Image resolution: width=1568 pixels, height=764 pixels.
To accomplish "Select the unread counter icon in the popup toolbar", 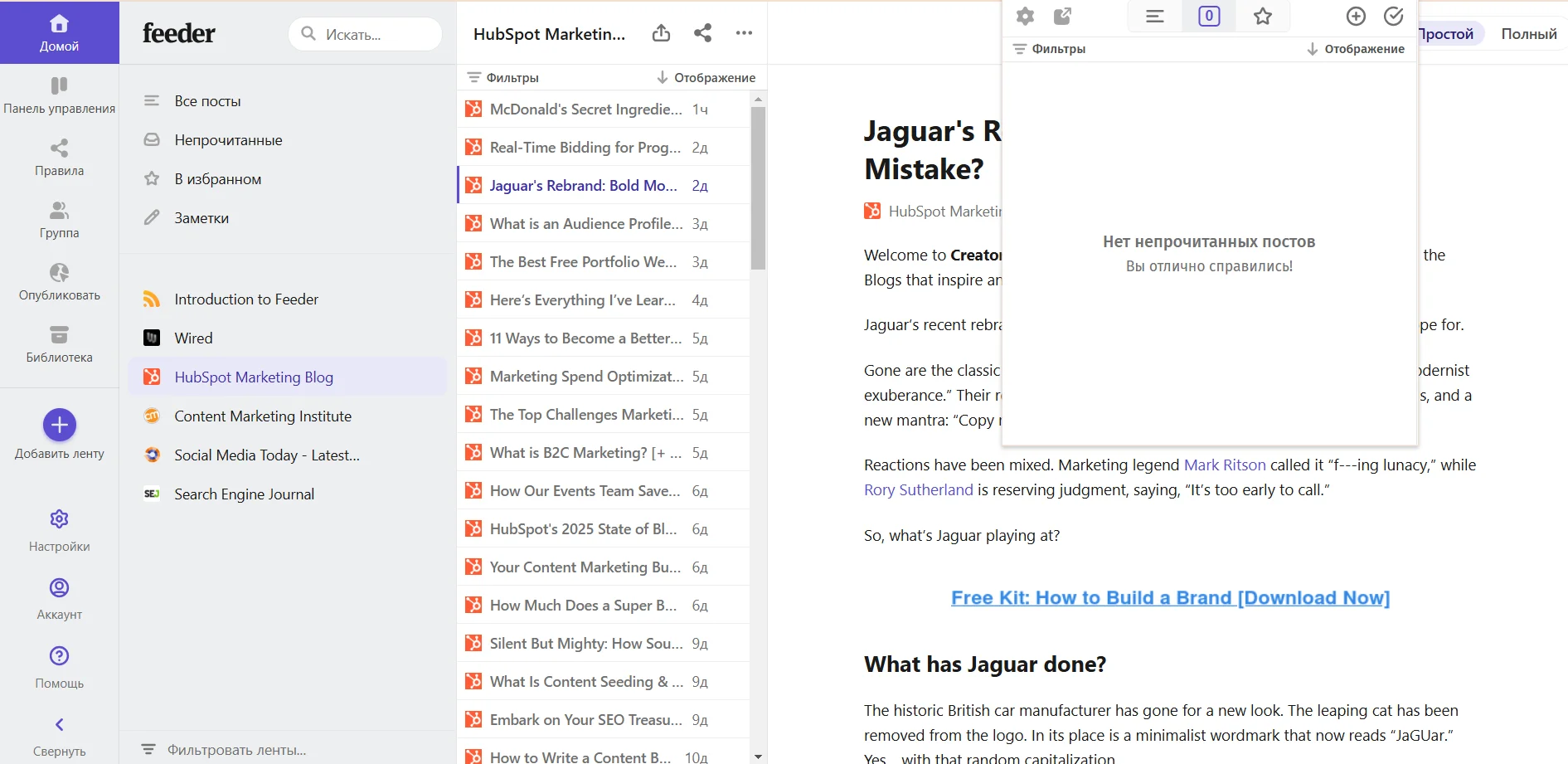I will pyautogui.click(x=1209, y=16).
